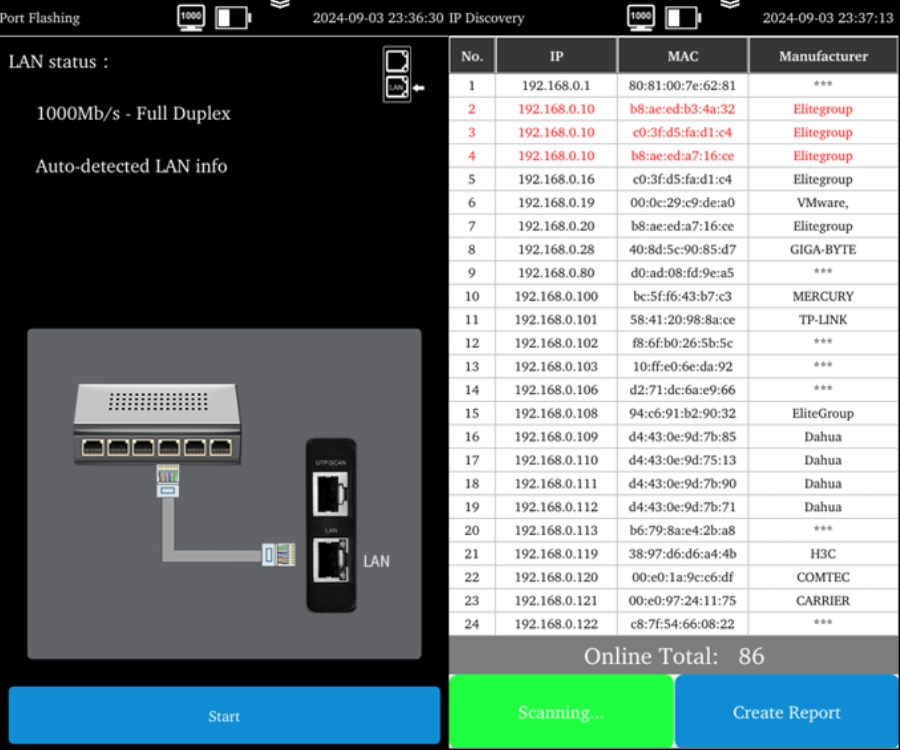
Task: Click the tester's LAN port in the diagram
Action: 330,560
